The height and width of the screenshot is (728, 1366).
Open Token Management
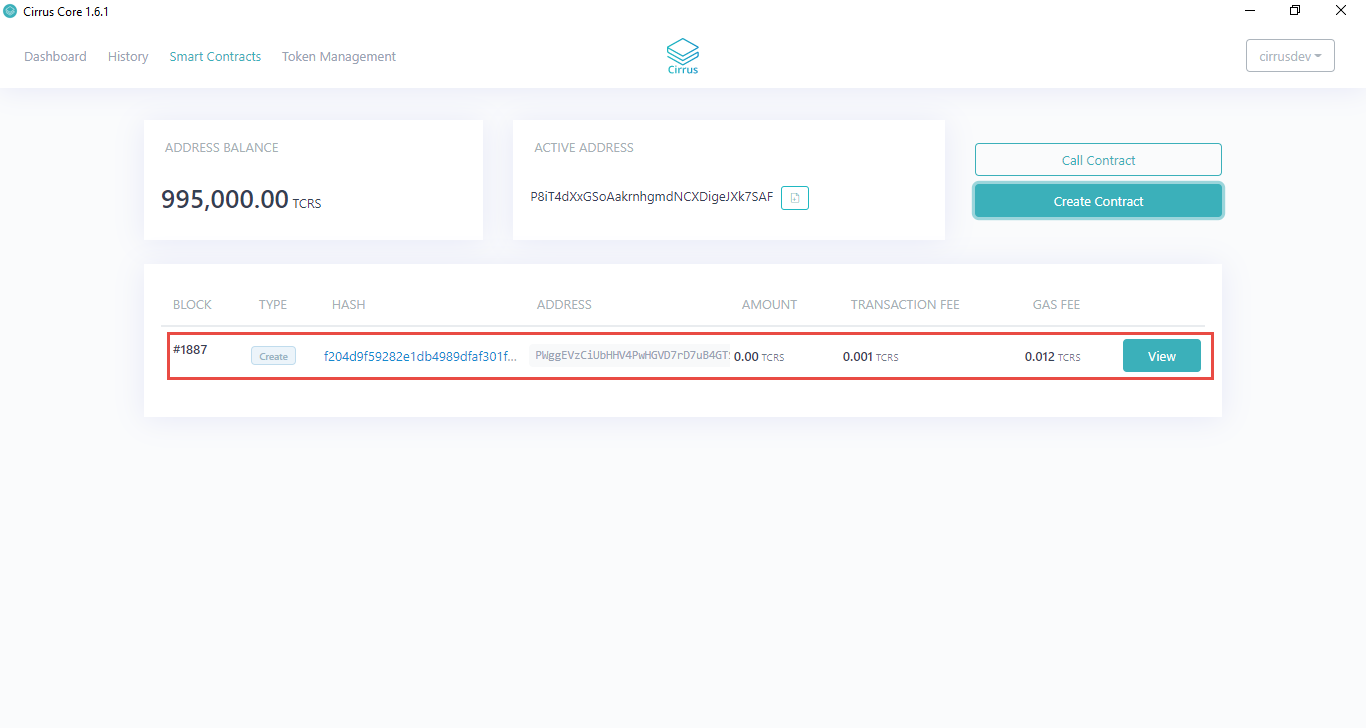(338, 56)
